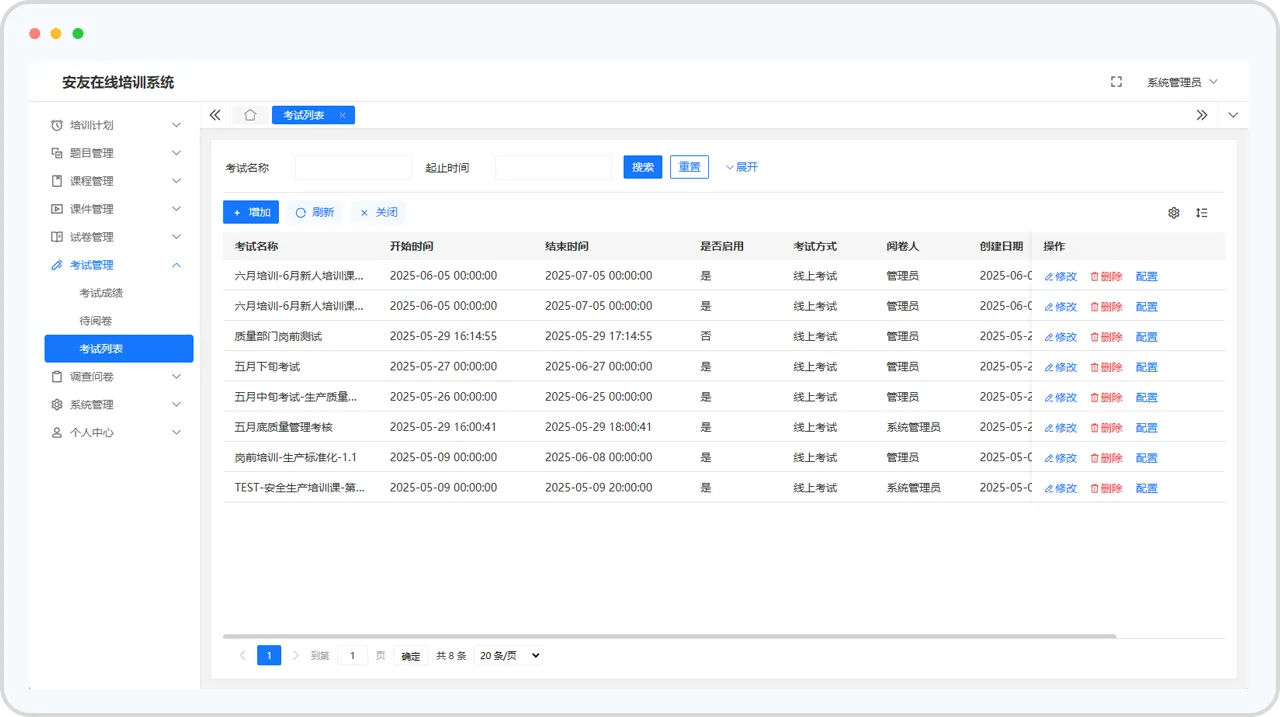Open the 20 条/页 page size dropdown
Image resolution: width=1280 pixels, height=717 pixels.
coord(508,656)
